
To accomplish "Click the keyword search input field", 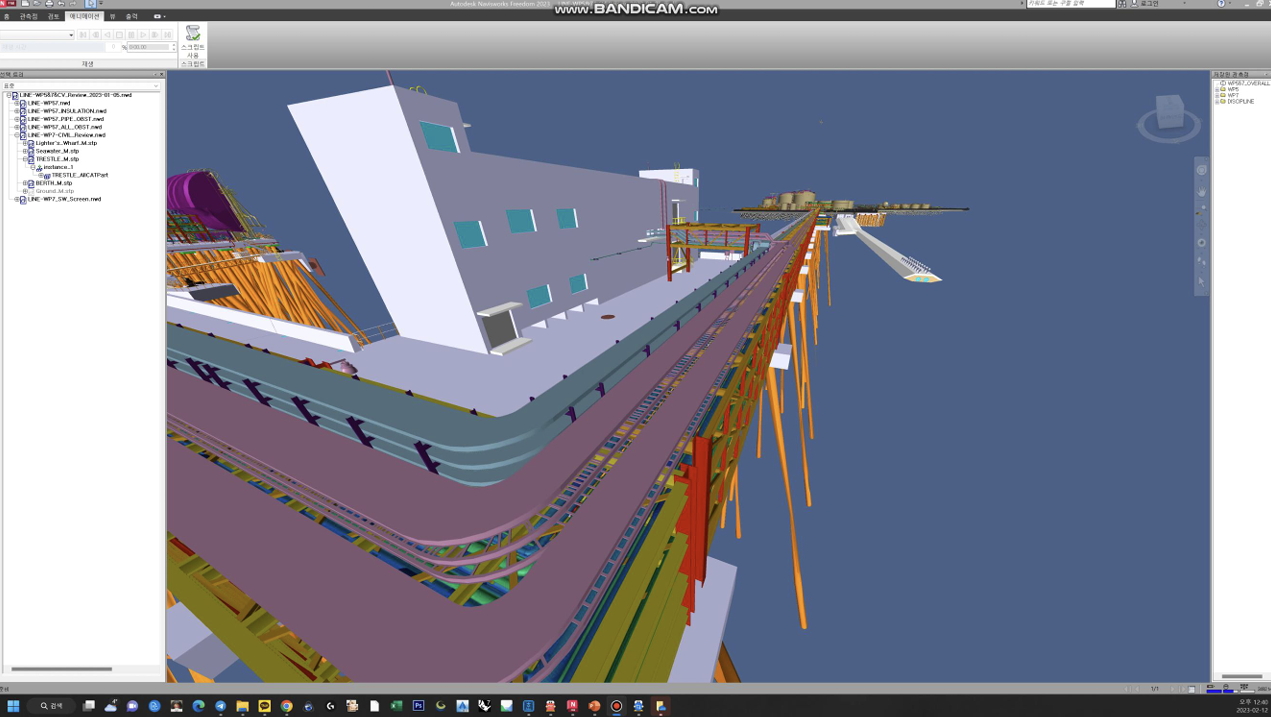I will pos(1069,4).
